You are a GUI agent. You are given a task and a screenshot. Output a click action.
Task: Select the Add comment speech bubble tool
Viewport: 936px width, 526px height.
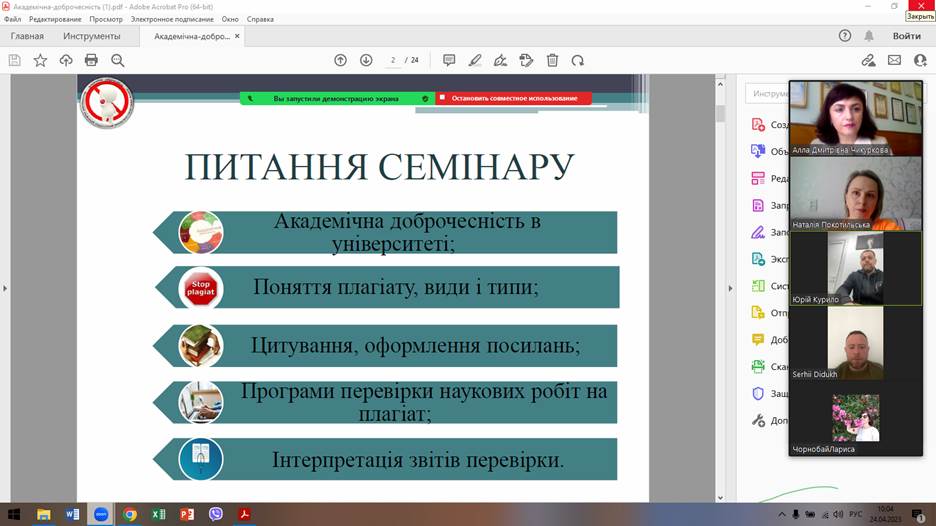449,60
